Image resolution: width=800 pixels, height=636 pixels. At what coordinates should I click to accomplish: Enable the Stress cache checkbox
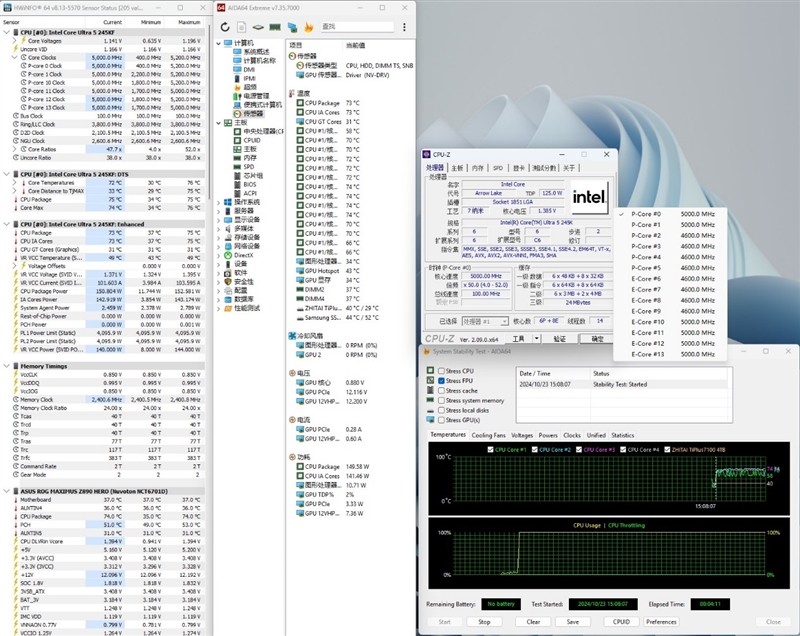441,391
